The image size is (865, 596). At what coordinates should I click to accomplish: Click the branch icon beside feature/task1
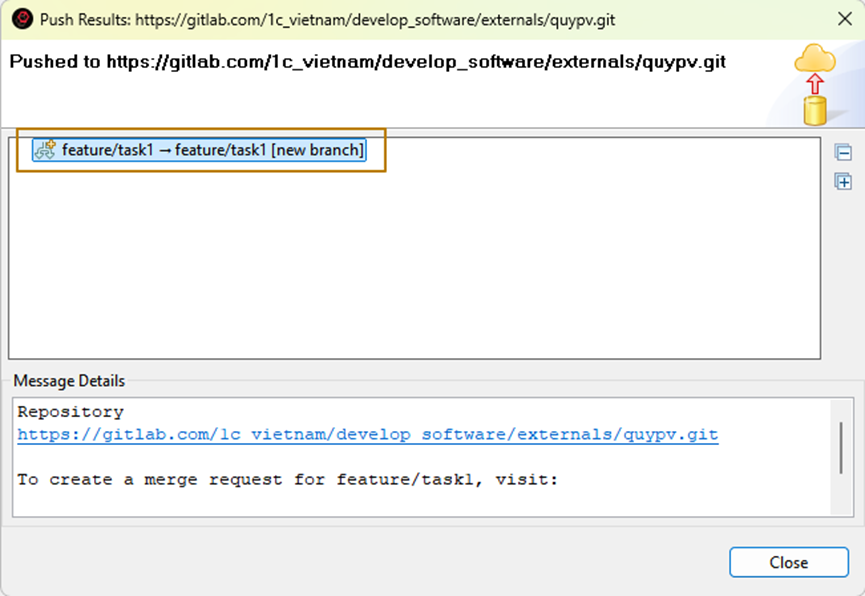pos(45,150)
